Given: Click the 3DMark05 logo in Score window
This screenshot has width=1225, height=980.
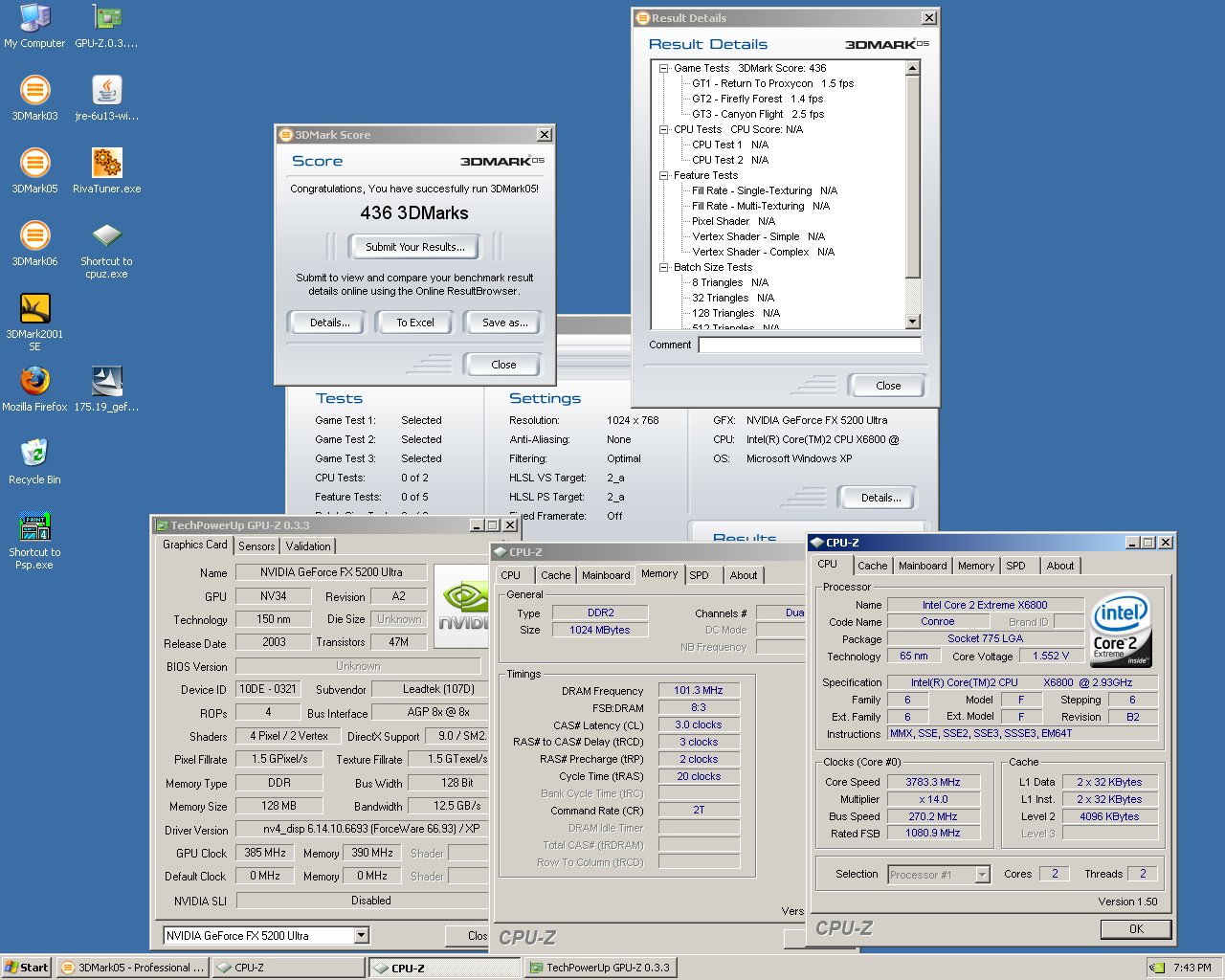Looking at the screenshot, I should coord(501,161).
